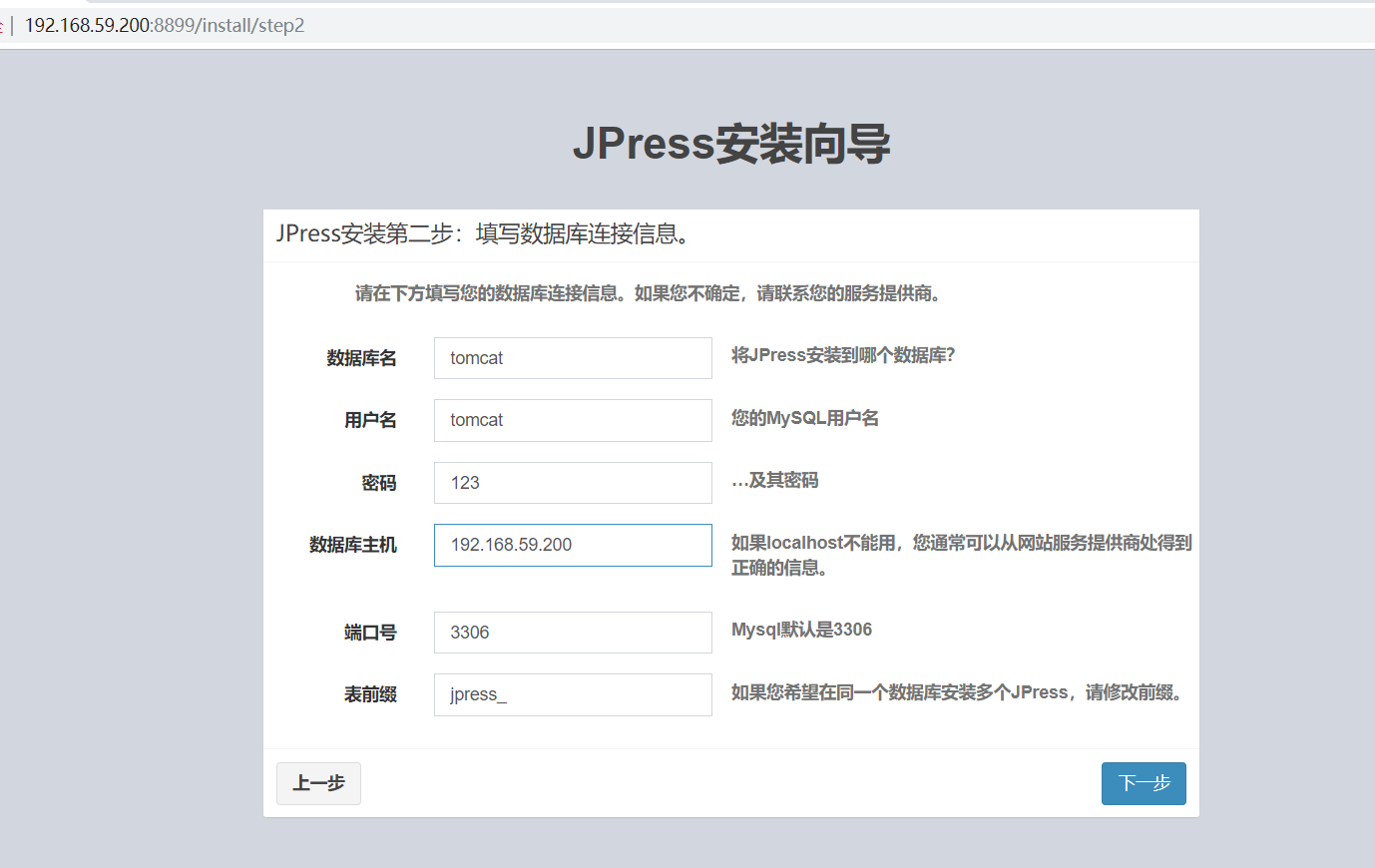The width and height of the screenshot is (1375, 868).
Task: Go back with the 上一步 button
Action: 318,783
